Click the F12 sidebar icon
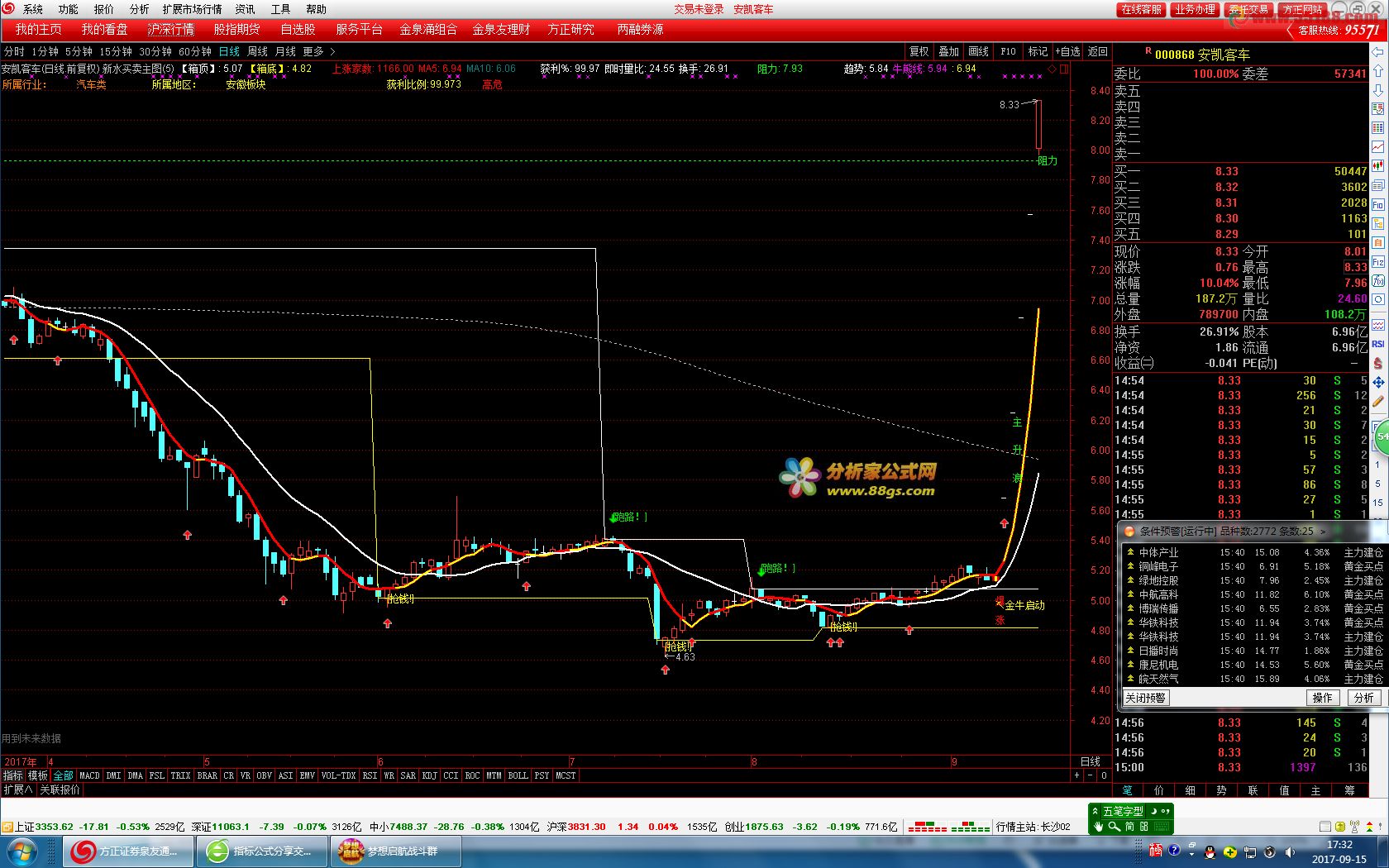 pyautogui.click(x=1377, y=261)
